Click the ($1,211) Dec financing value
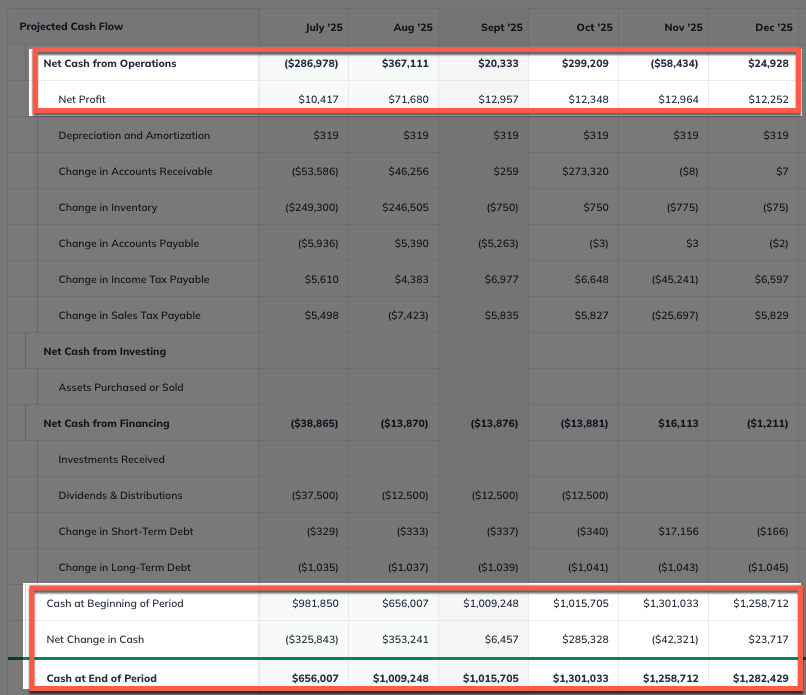Viewport: 806px width, 695px height. [767, 423]
